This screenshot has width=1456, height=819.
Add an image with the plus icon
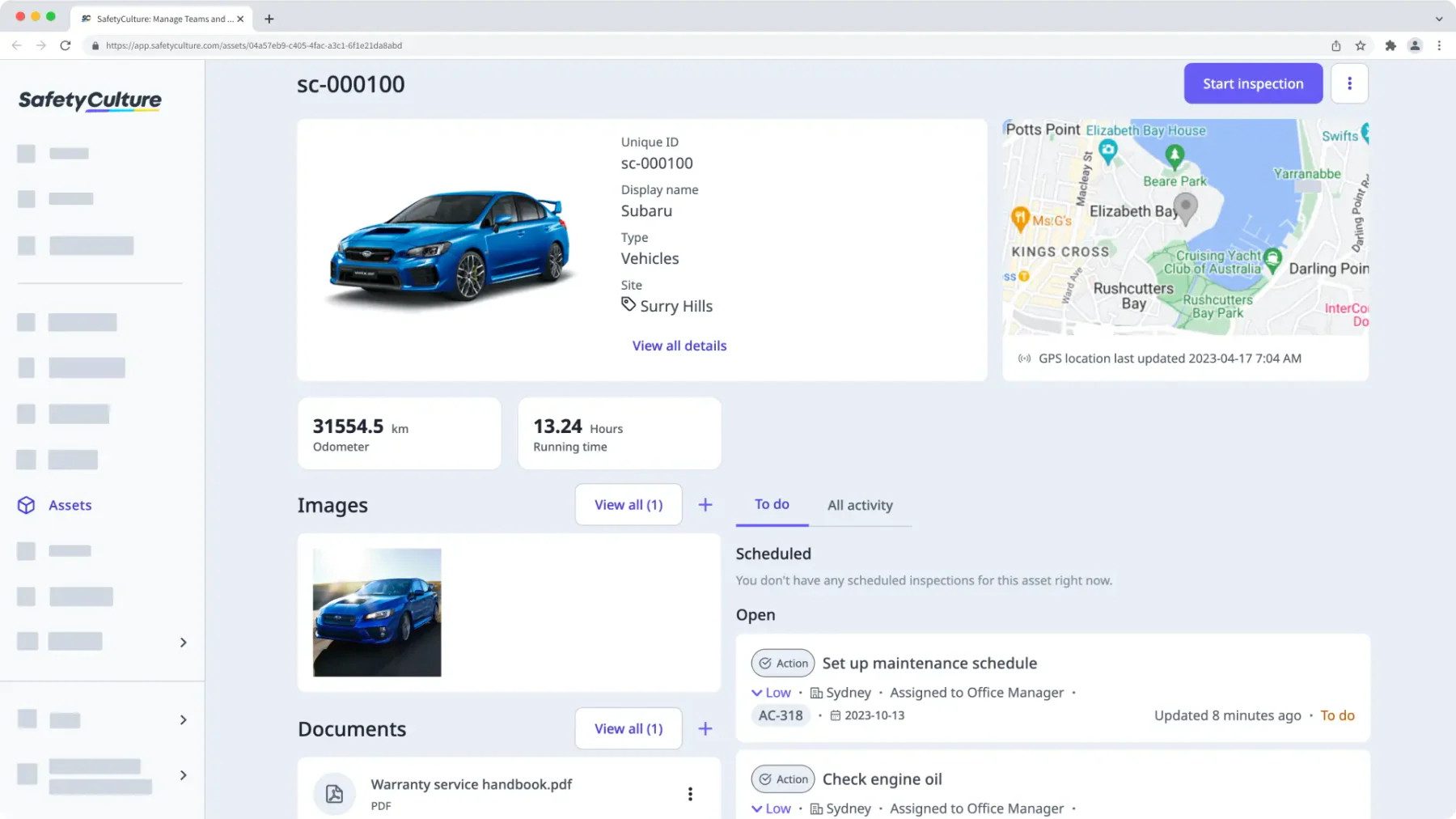705,504
